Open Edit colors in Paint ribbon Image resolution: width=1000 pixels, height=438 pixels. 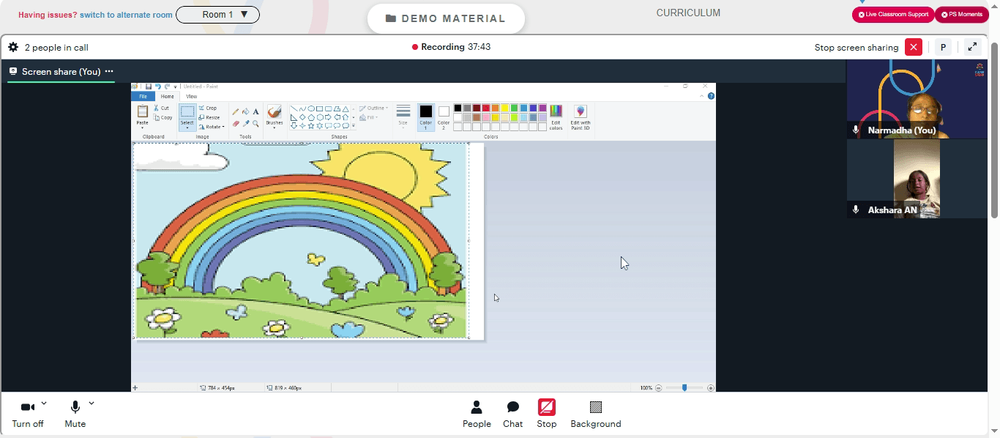(x=556, y=117)
